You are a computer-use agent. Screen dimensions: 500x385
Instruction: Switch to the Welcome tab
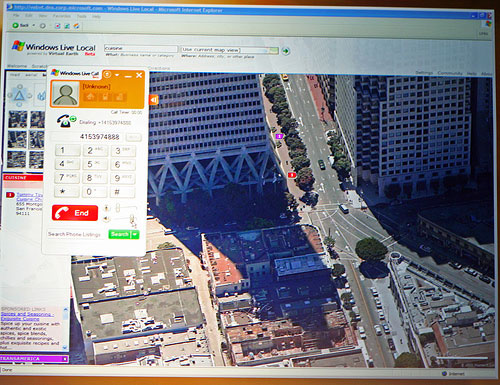click(17, 66)
